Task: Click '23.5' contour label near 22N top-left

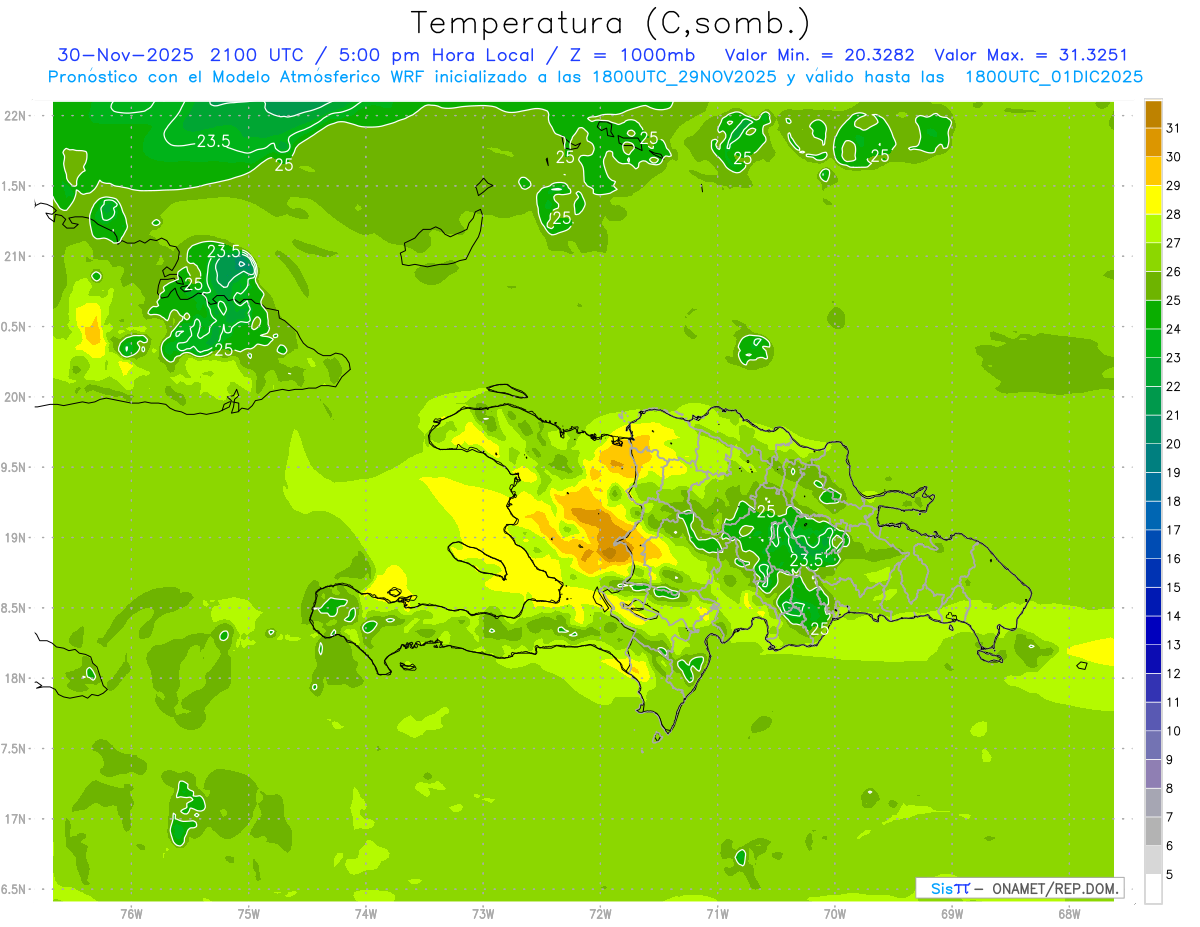Action: pyautogui.click(x=213, y=141)
